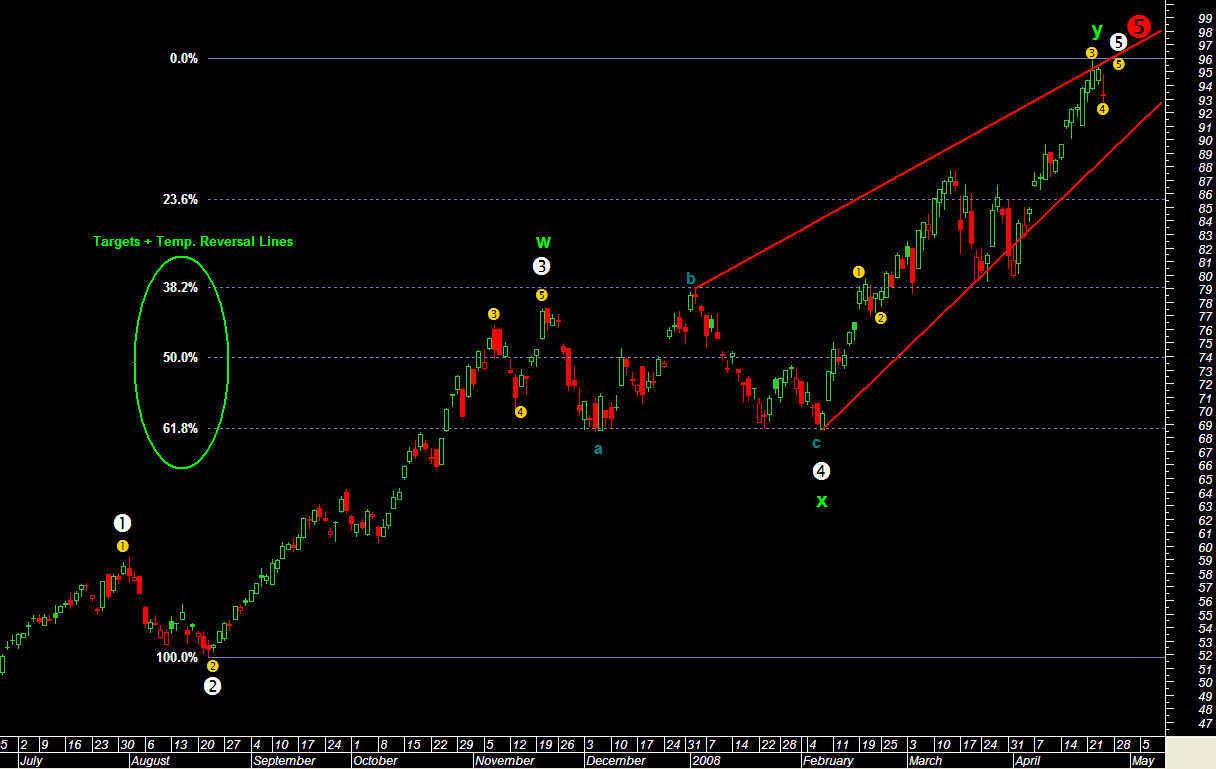
Task: Click the May month label
Action: [1144, 761]
